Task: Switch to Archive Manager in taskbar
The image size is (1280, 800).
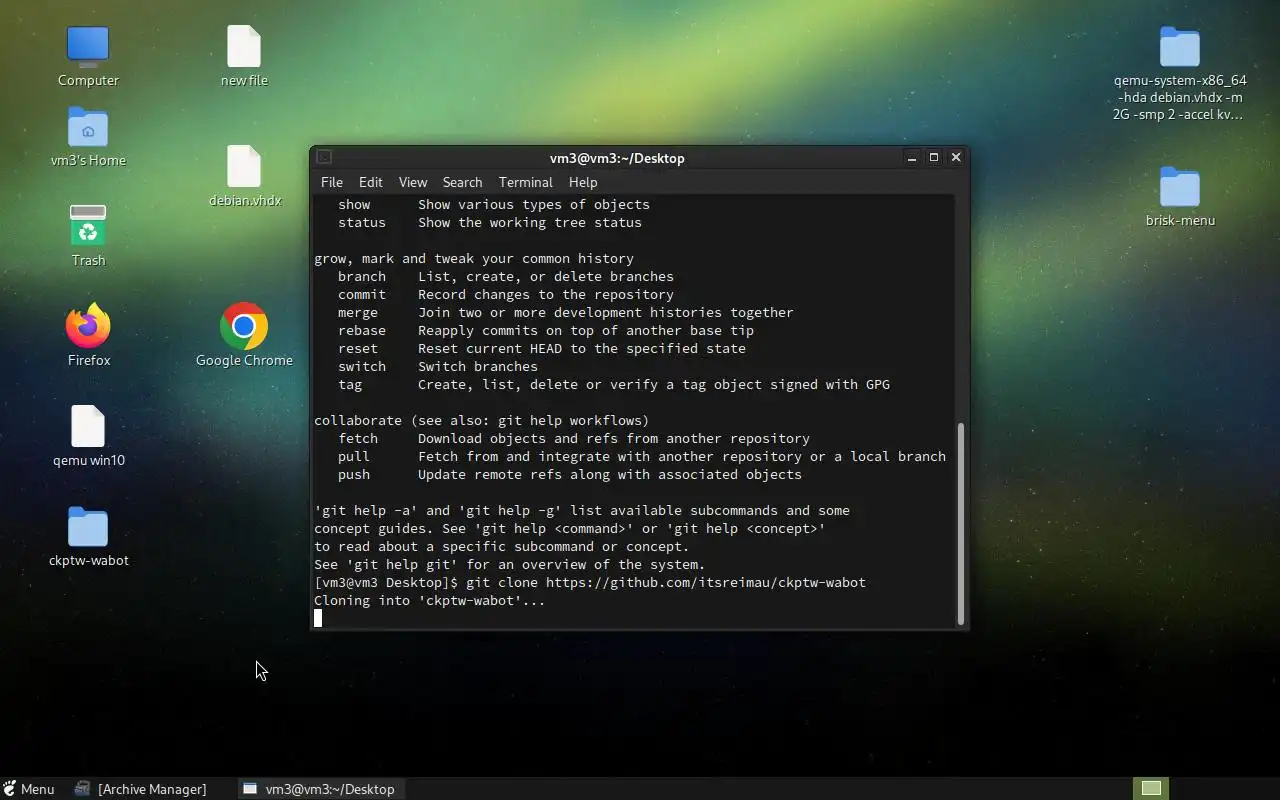Action: click(x=142, y=789)
